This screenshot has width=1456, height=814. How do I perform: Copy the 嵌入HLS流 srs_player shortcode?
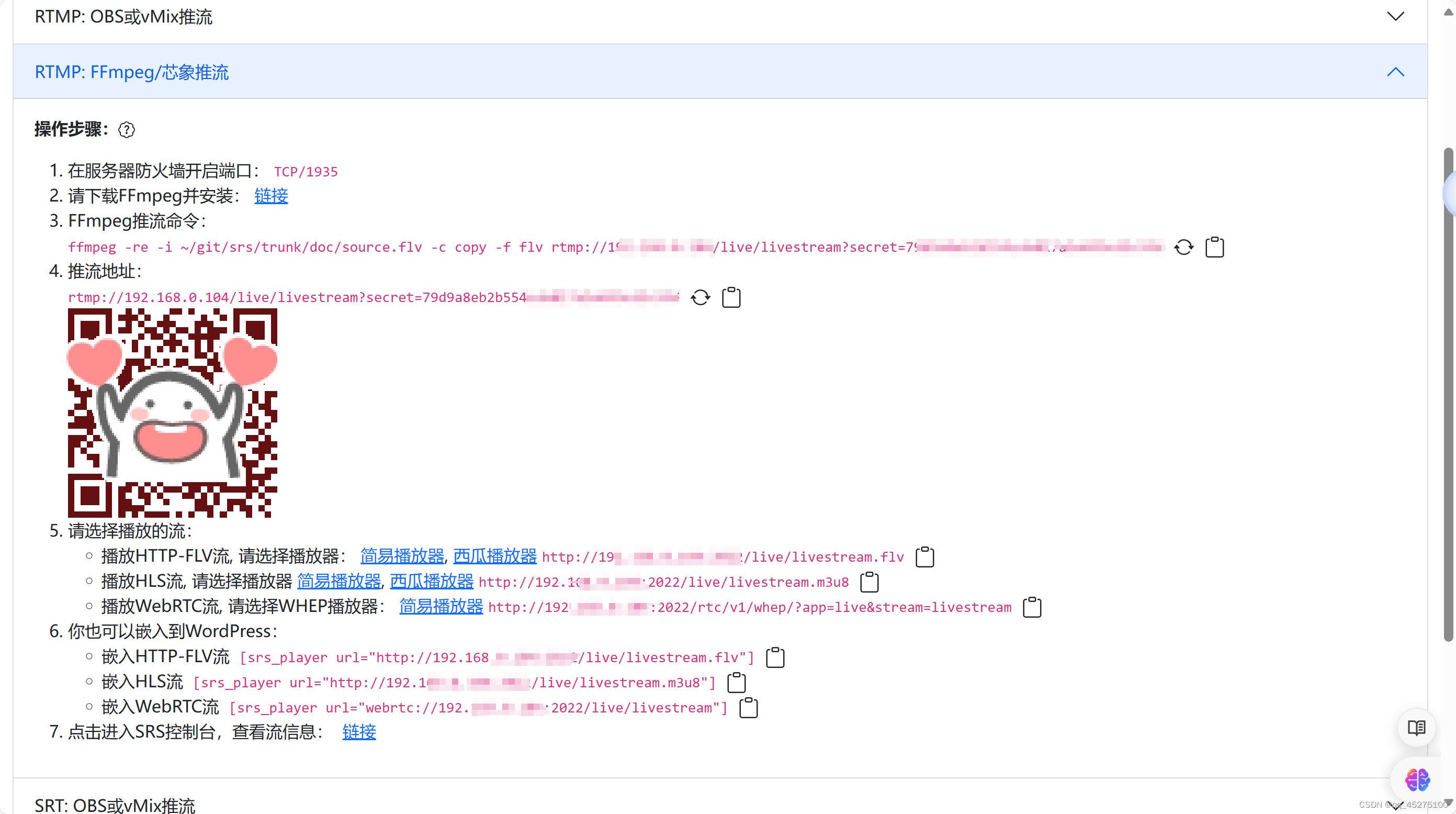click(736, 682)
